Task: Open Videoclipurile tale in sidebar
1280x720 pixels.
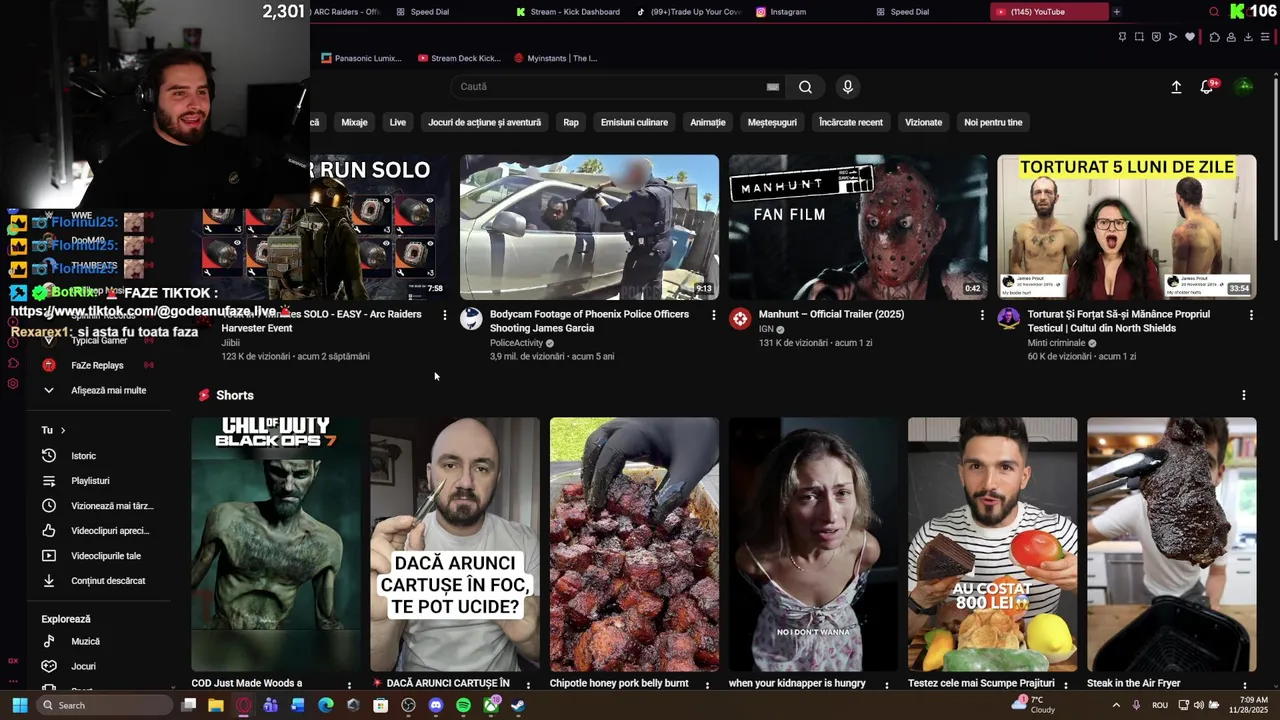Action: [x=98, y=556]
